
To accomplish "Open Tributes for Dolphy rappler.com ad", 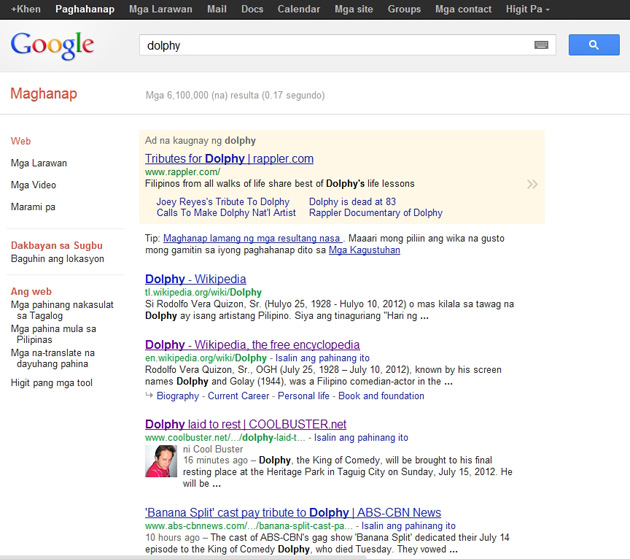I will pyautogui.click(x=229, y=159).
